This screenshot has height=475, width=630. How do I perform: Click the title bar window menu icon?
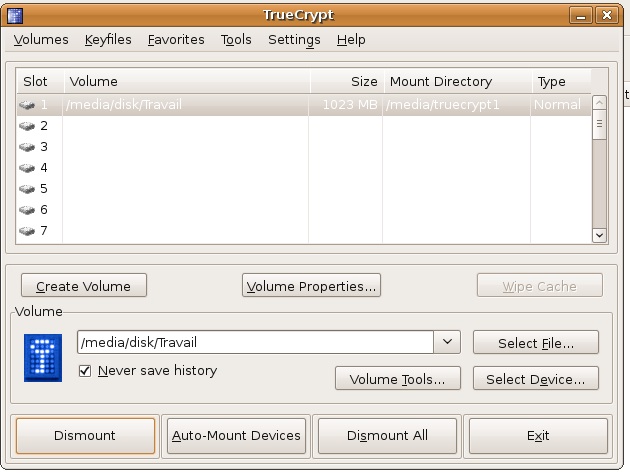[15, 16]
